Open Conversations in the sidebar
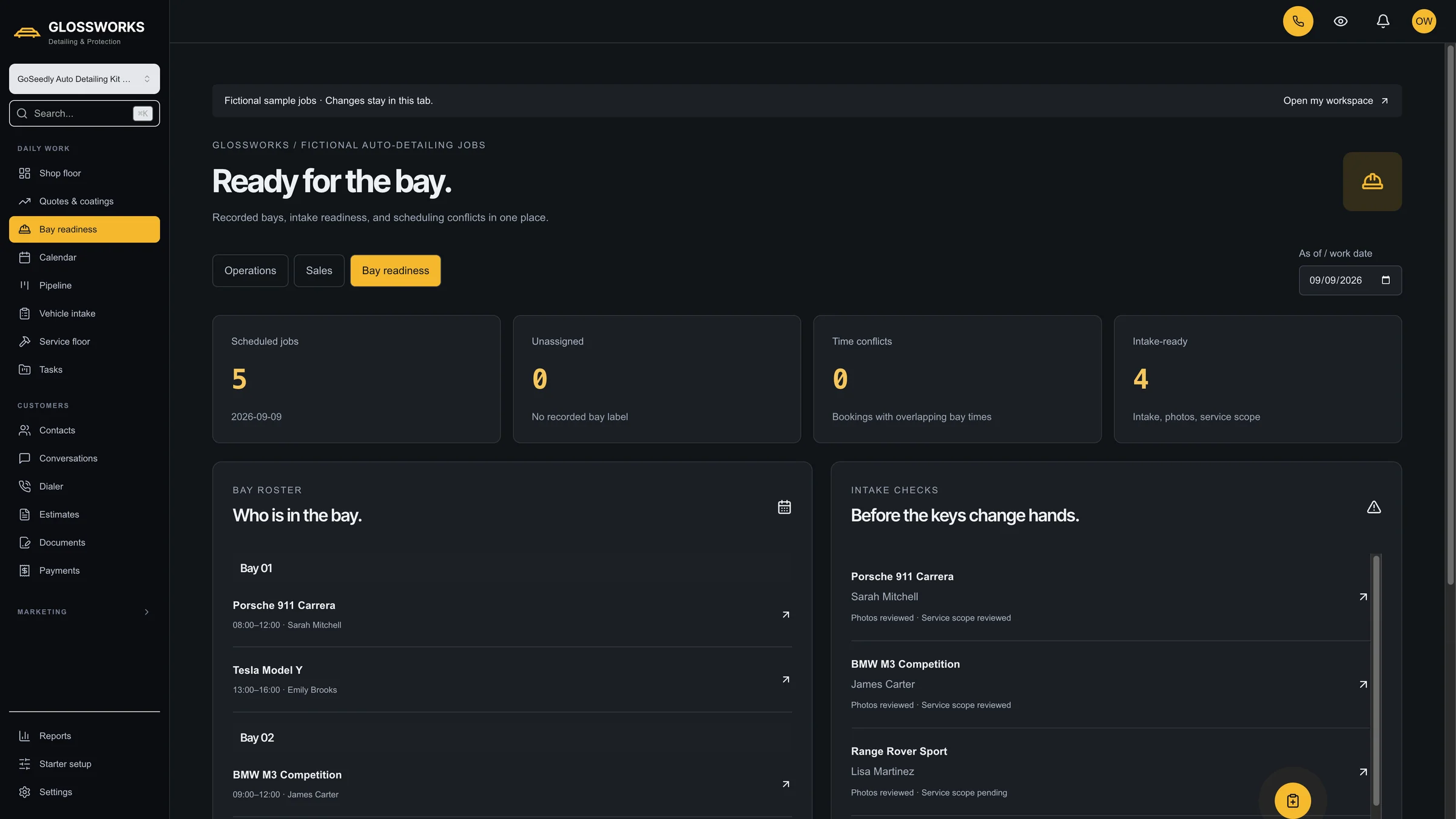The image size is (1456, 819). coord(84,458)
